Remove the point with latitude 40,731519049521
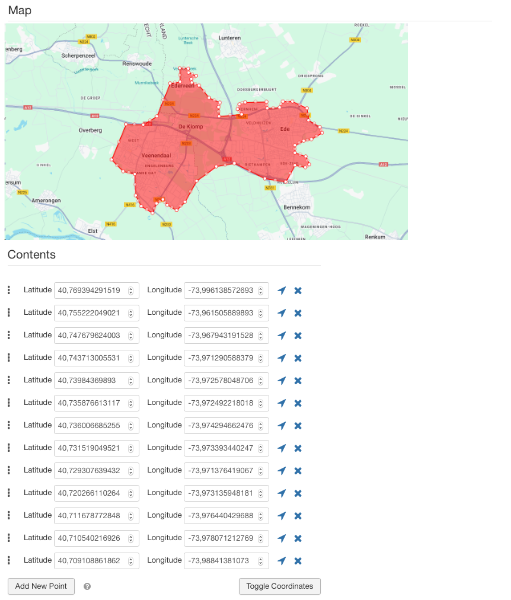This screenshot has width=511, height=600. point(298,448)
